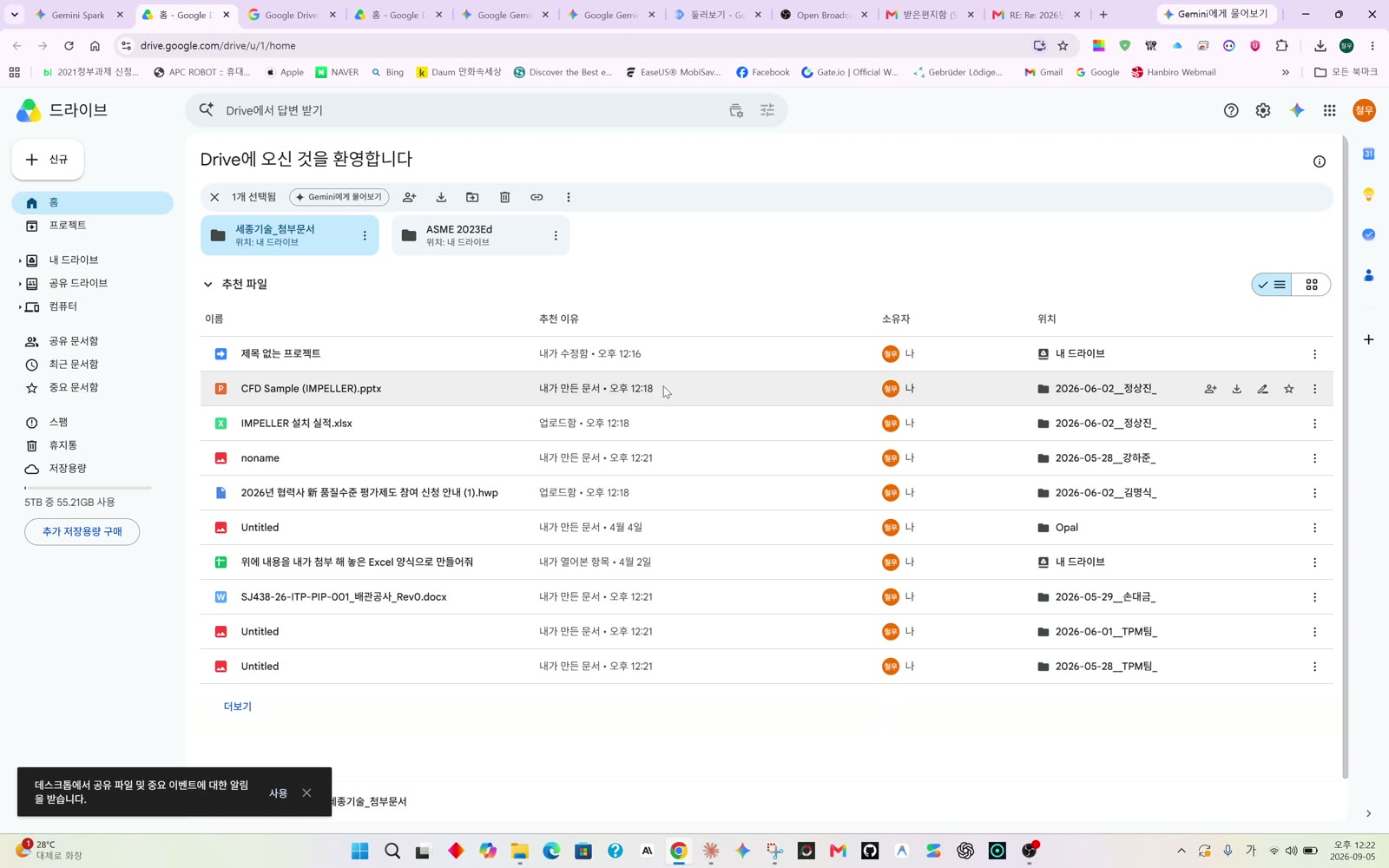Screen dimensions: 1389x868
Task: Open the Gemini sparkle icon in the header
Action: 1297,110
